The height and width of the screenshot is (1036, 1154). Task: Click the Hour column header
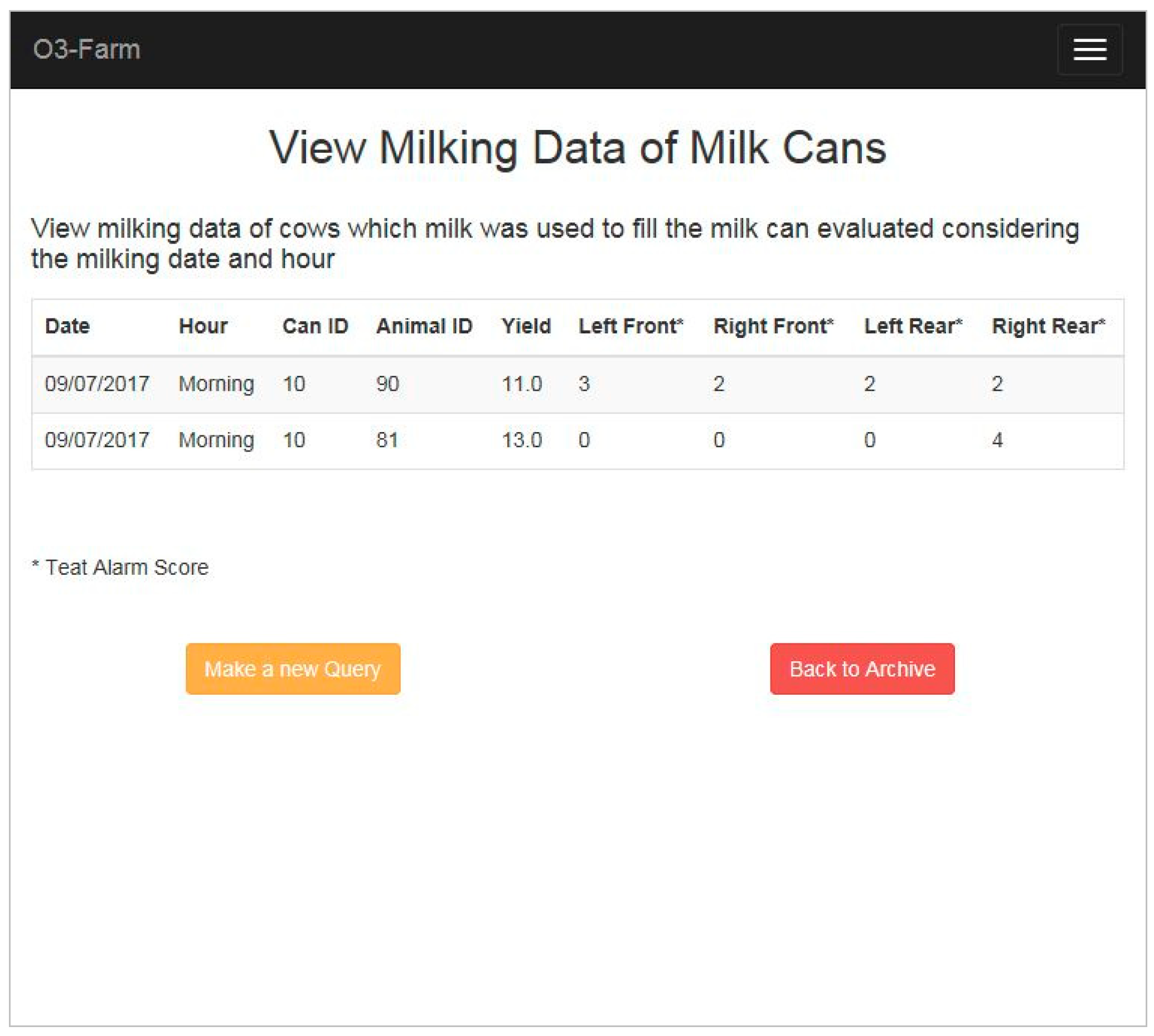coord(203,326)
